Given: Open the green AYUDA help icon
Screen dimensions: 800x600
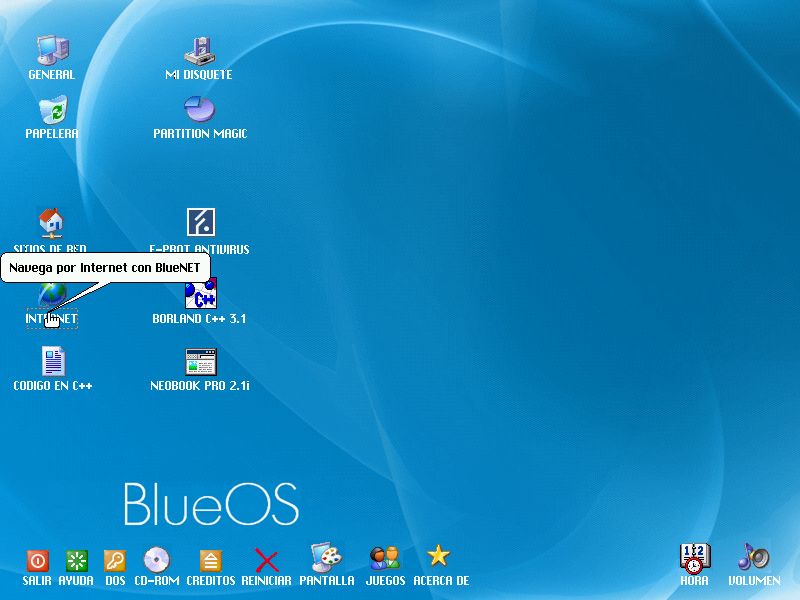Looking at the screenshot, I should tap(77, 561).
